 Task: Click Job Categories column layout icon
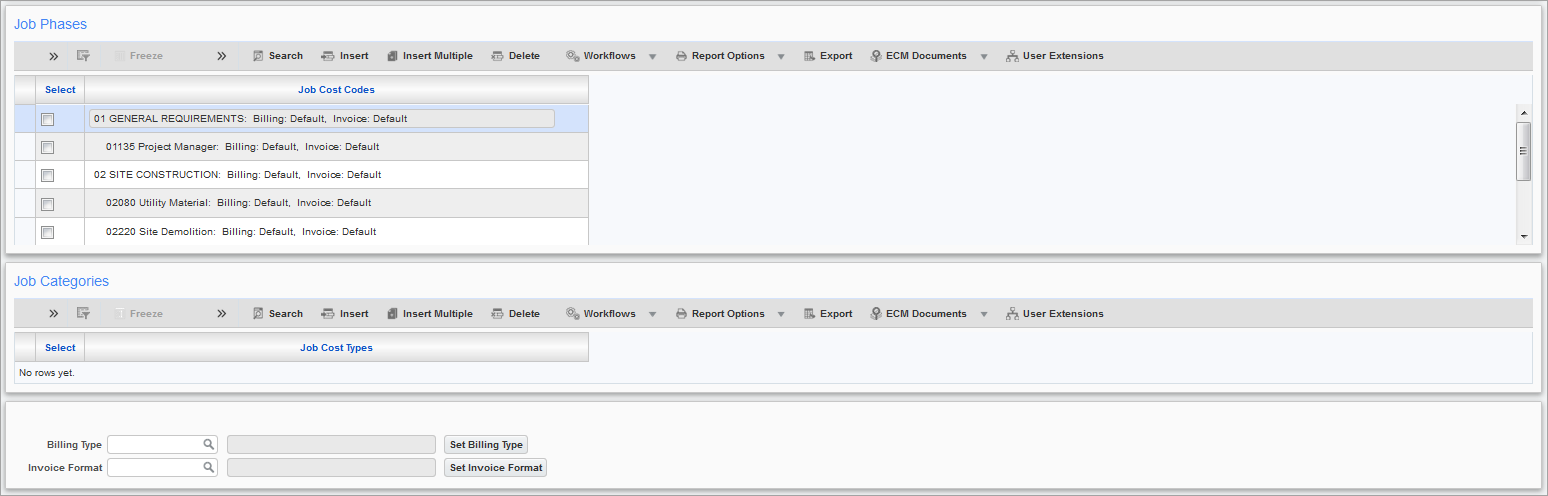(x=84, y=314)
